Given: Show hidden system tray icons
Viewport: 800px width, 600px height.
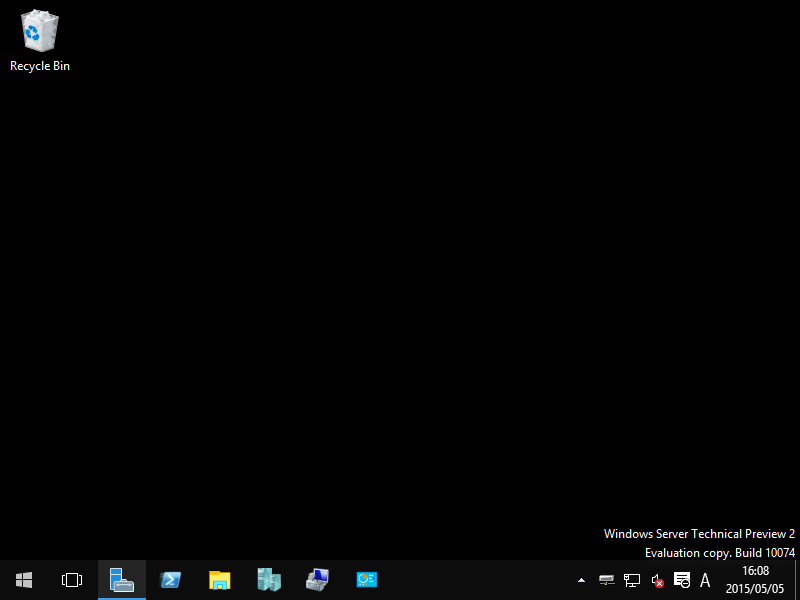Looking at the screenshot, I should click(x=581, y=580).
